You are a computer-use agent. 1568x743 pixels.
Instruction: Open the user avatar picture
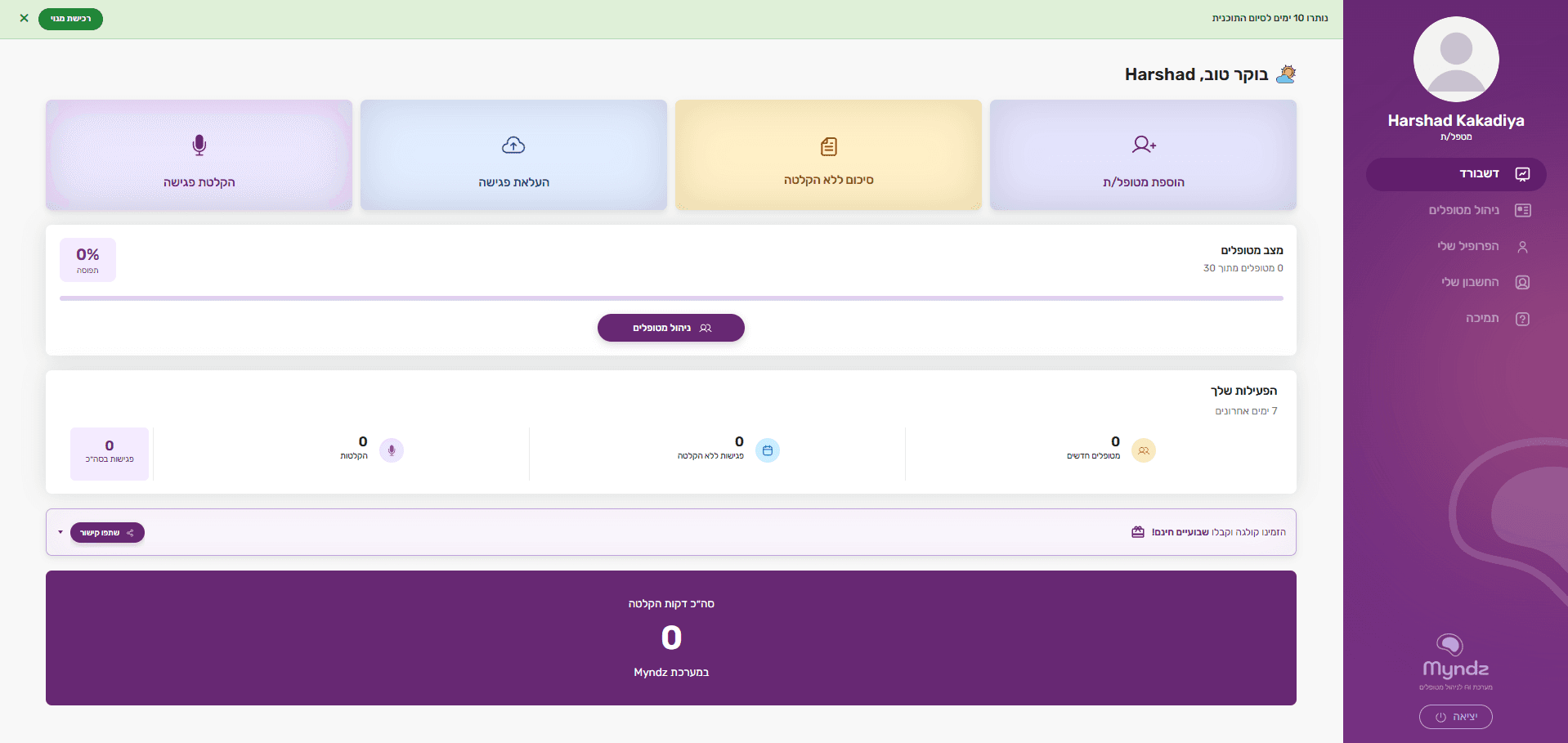(x=1456, y=60)
